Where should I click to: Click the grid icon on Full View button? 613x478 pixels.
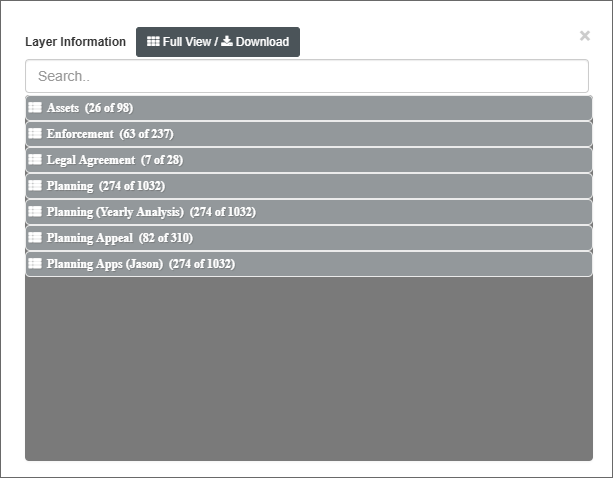(x=153, y=42)
